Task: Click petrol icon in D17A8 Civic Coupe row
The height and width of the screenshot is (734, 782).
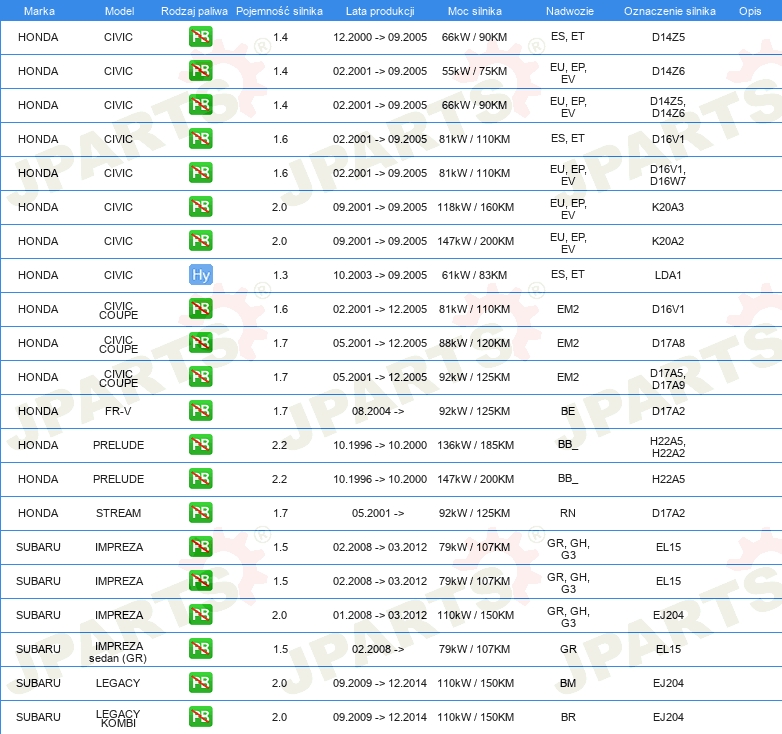Action: pos(200,343)
